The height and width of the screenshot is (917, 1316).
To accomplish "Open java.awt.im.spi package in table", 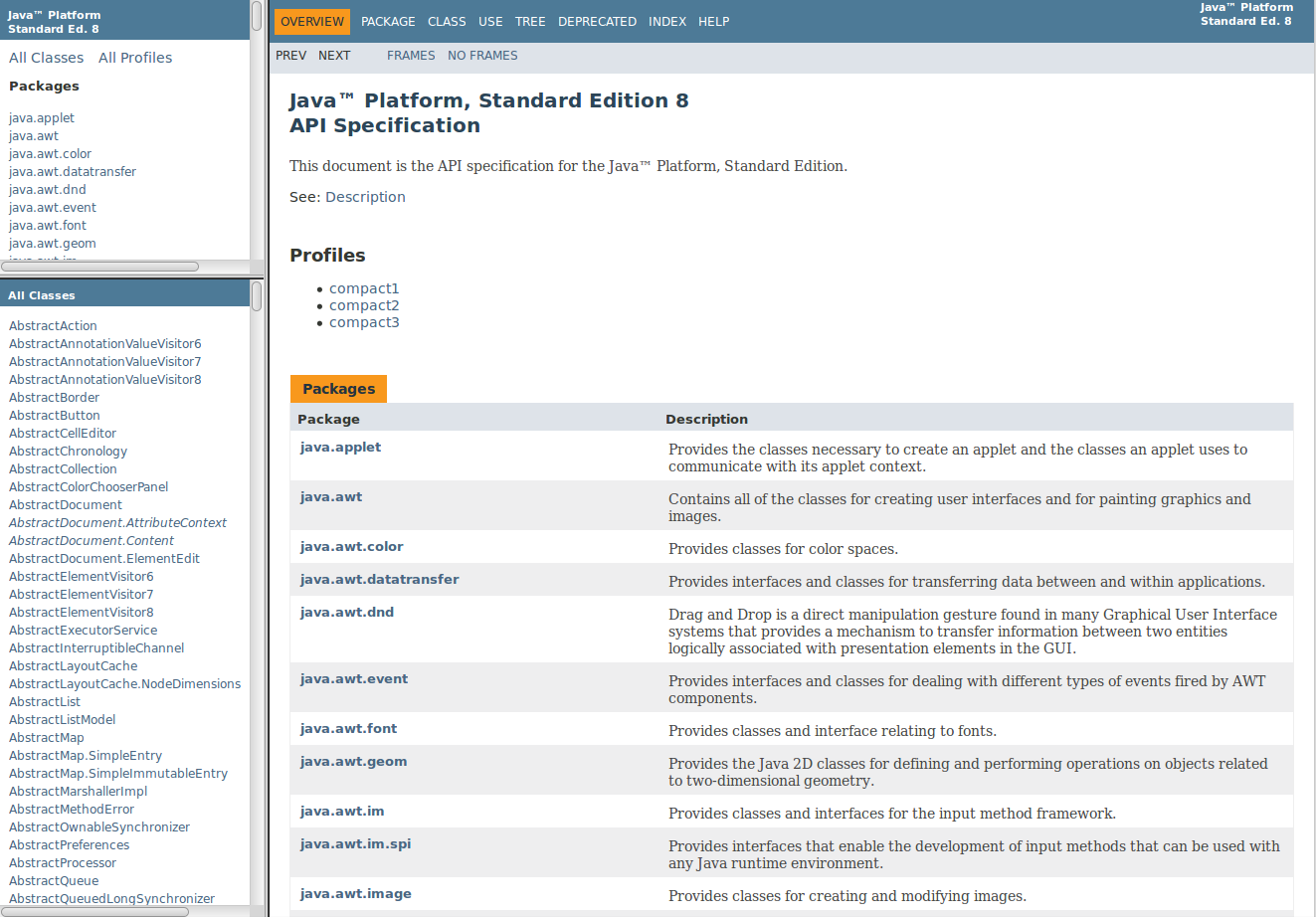I will click(355, 844).
